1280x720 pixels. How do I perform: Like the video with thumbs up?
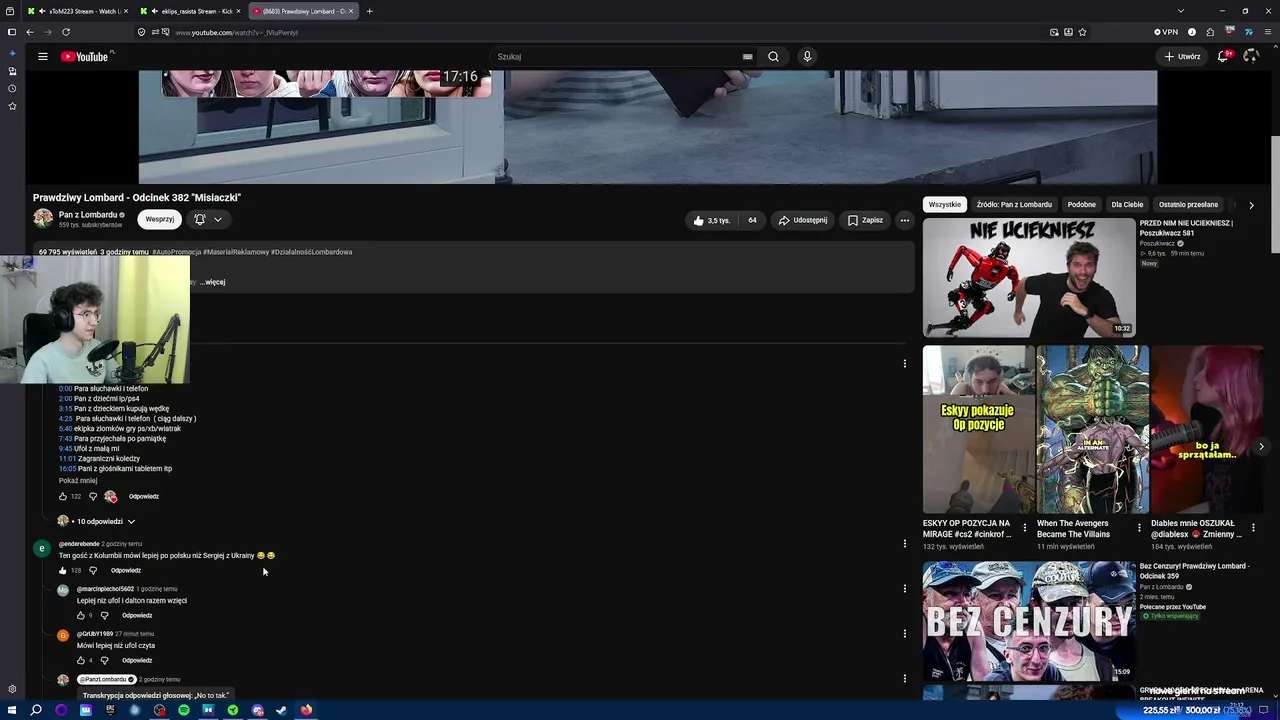pos(711,220)
